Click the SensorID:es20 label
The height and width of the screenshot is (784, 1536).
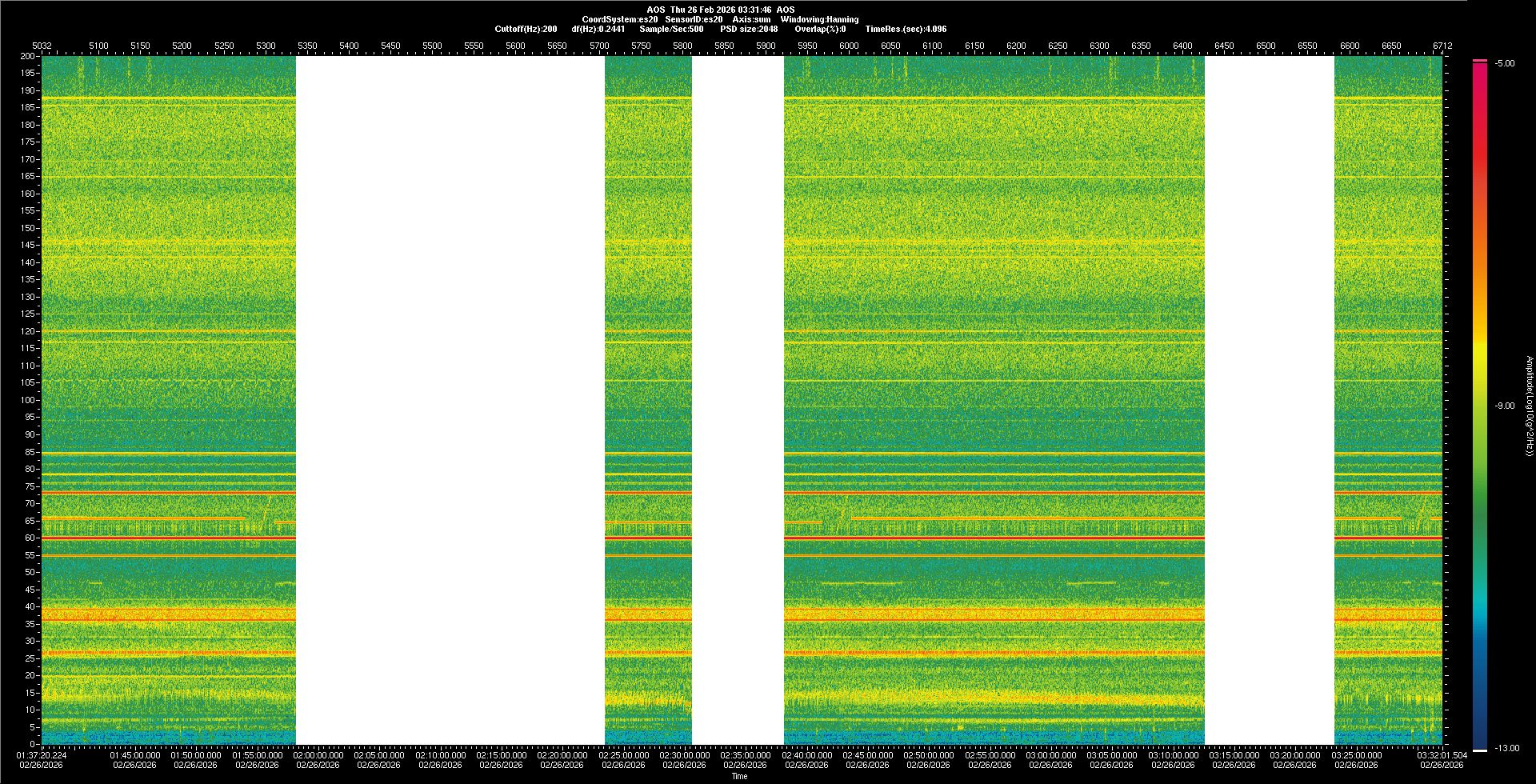point(694,19)
